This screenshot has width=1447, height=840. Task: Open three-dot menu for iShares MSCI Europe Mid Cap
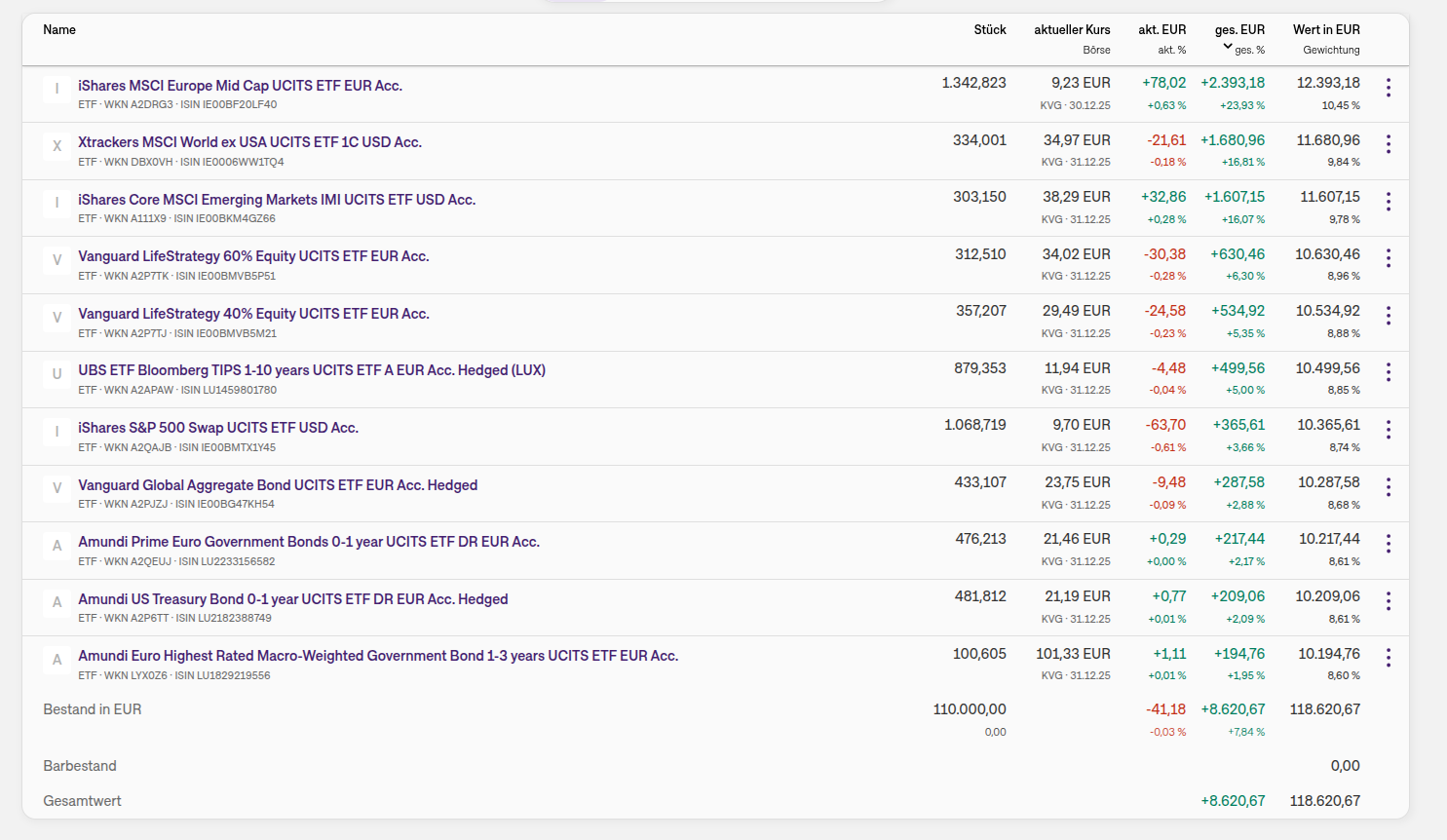(x=1389, y=88)
